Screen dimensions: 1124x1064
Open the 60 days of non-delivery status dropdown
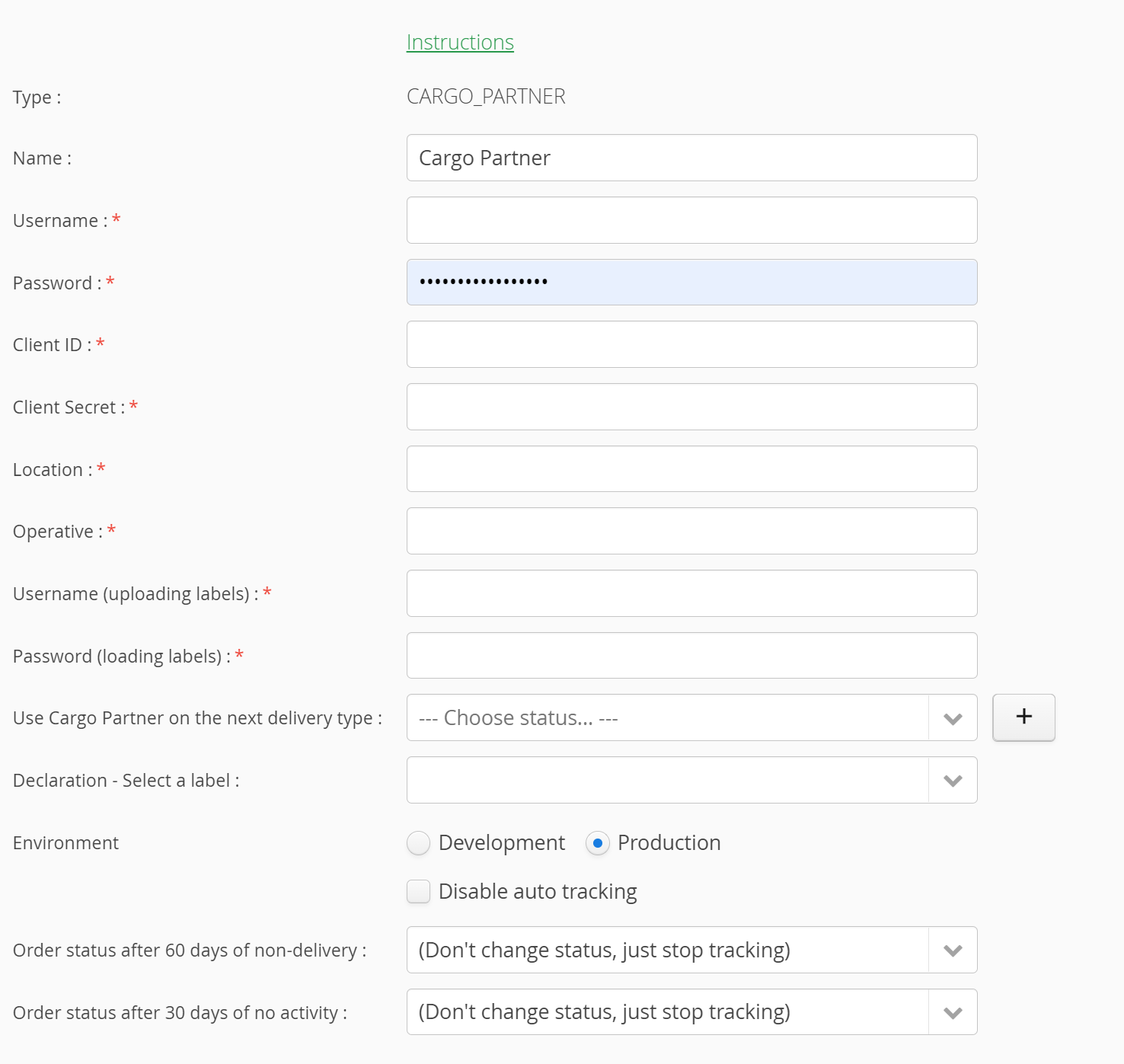tap(691, 950)
